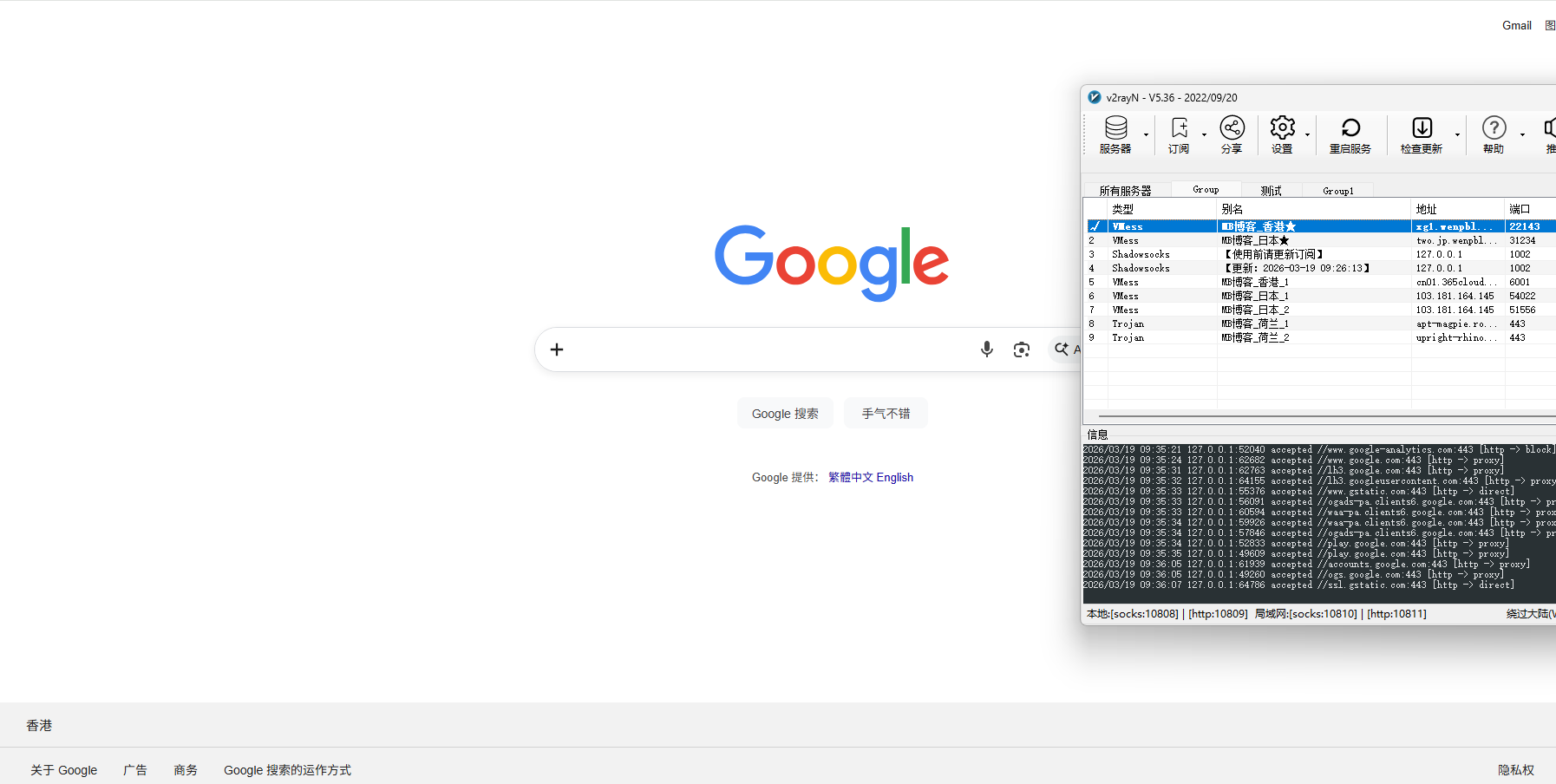Screen dimensions: 1556x784
Task: Open Google search by image camera icon
Action: [1022, 350]
